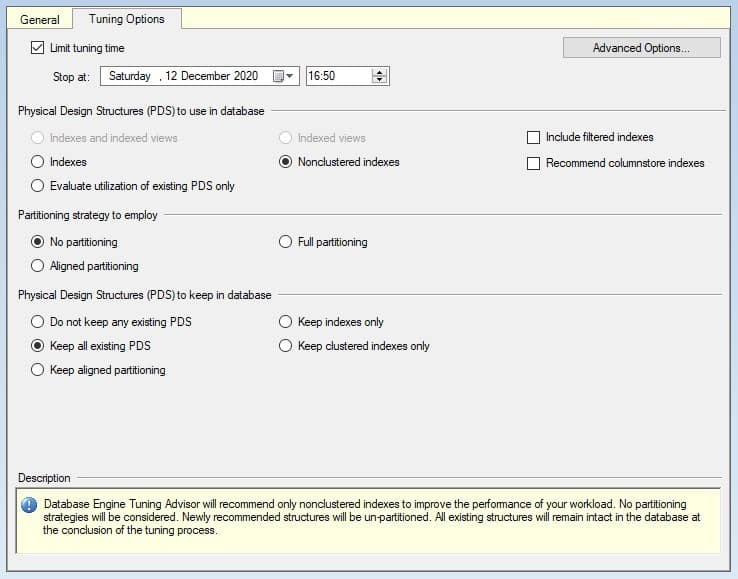The image size is (738, 579).
Task: Open the Stop at date calendar dropdown
Action: [x=290, y=76]
